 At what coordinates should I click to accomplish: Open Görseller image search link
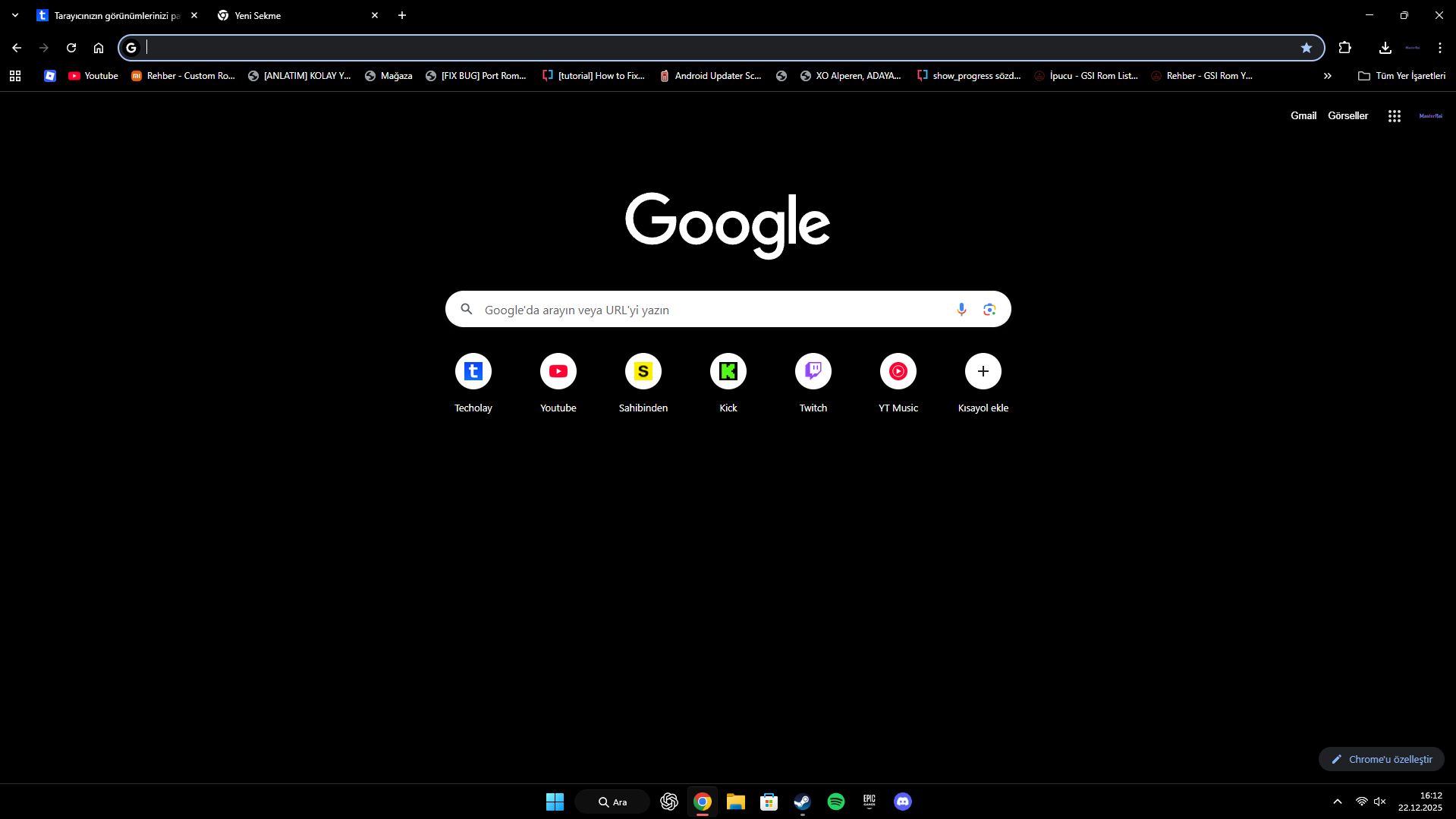pyautogui.click(x=1348, y=116)
